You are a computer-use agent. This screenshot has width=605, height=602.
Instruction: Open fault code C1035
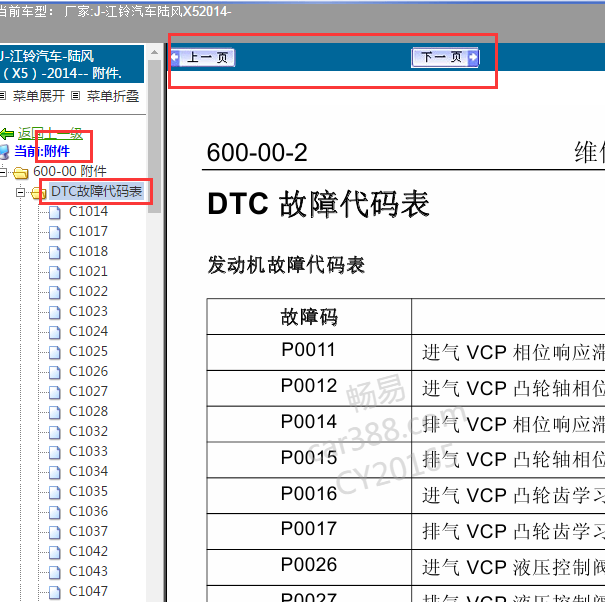tap(88, 492)
